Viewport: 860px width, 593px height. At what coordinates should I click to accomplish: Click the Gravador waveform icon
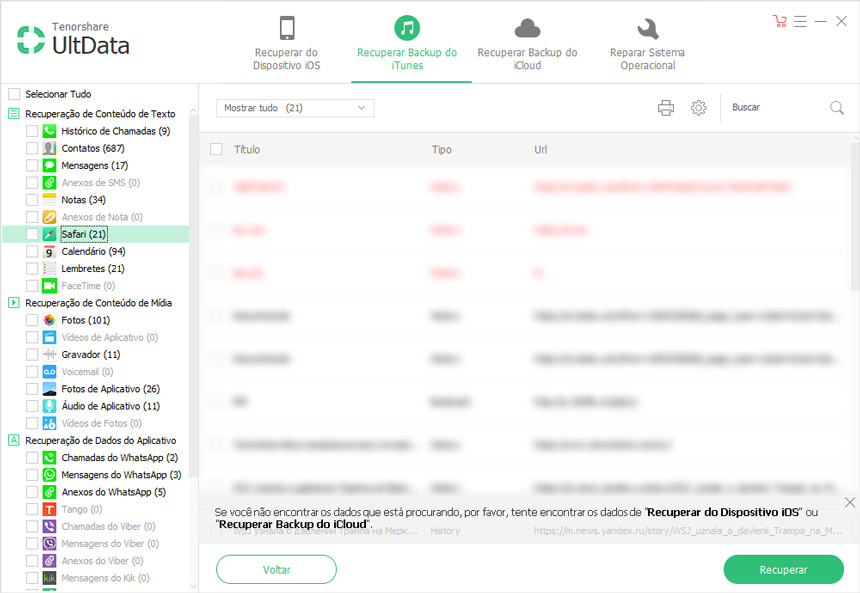pos(49,354)
